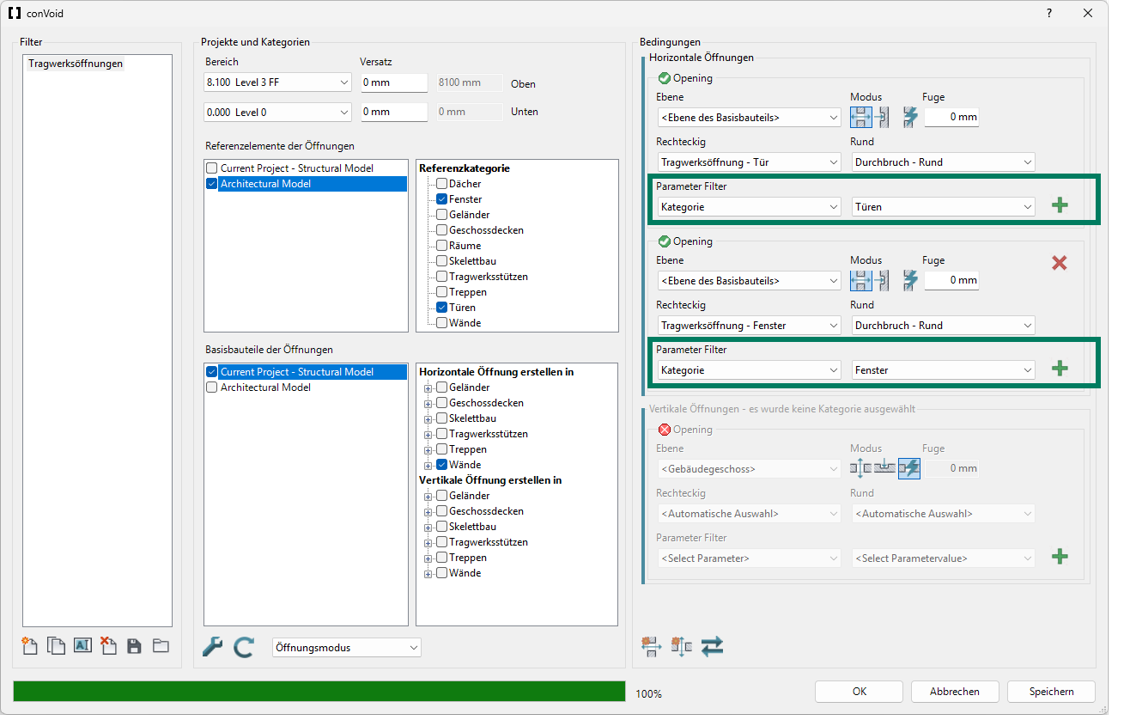Image resolution: width=1130 pixels, height=720 pixels.
Task: Select through-opening mode in the Tür opening group
Action: point(860,117)
